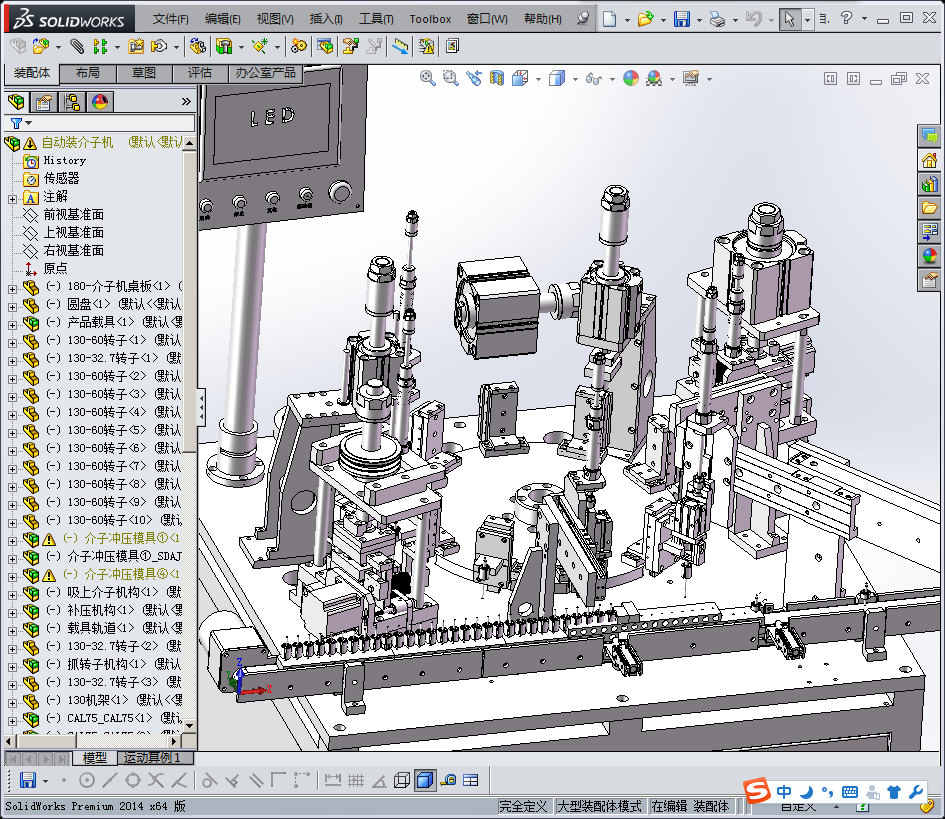
Task: Click 大型装配体模式 in the status bar
Action: click(x=599, y=806)
